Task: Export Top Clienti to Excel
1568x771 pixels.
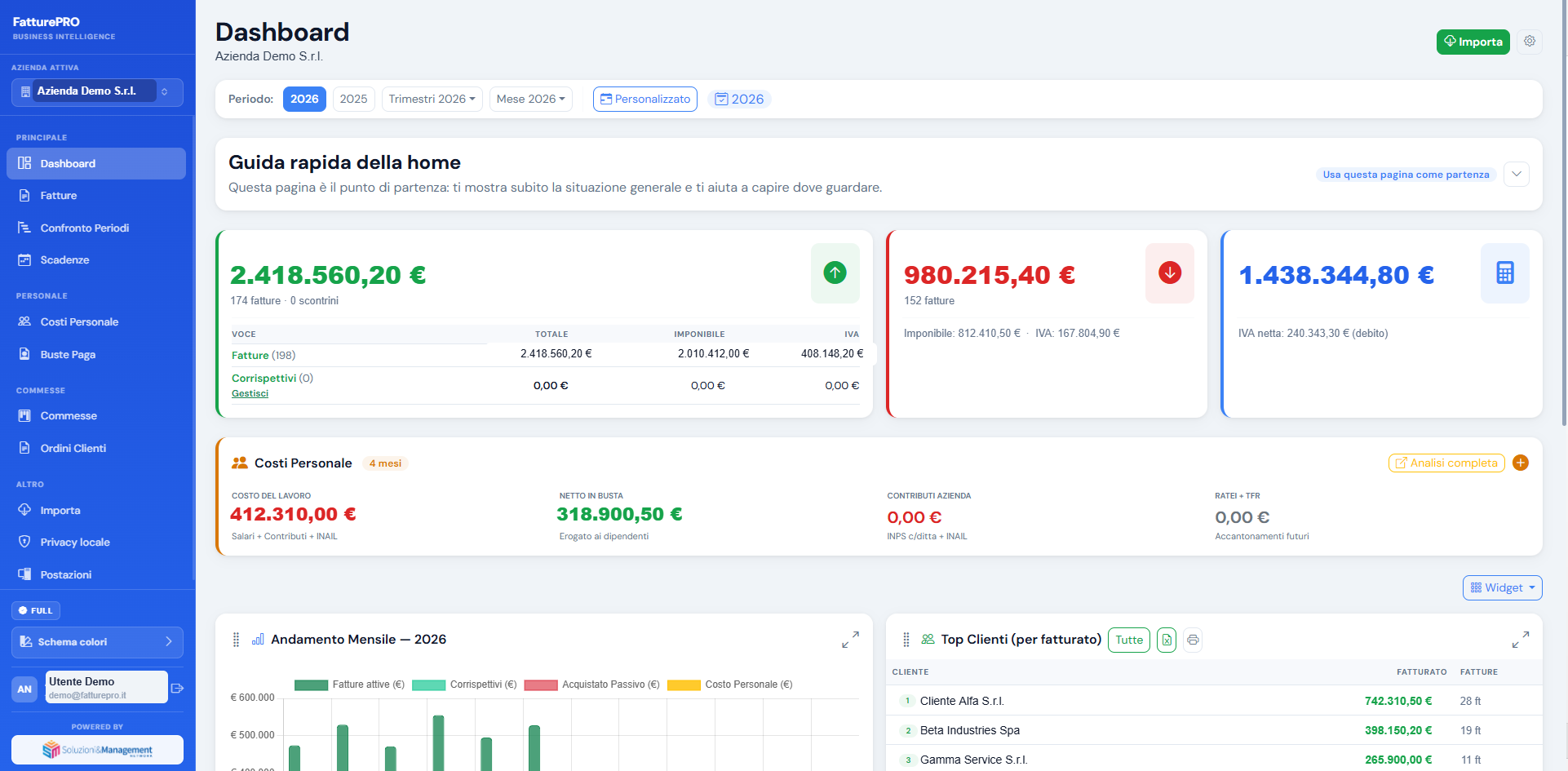Action: point(1167,640)
